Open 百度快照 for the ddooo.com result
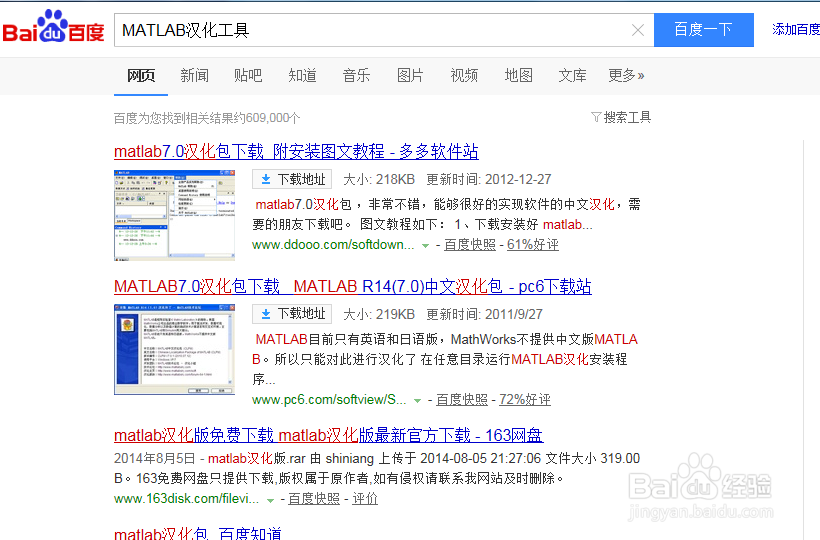This screenshot has width=820, height=540. [470, 245]
